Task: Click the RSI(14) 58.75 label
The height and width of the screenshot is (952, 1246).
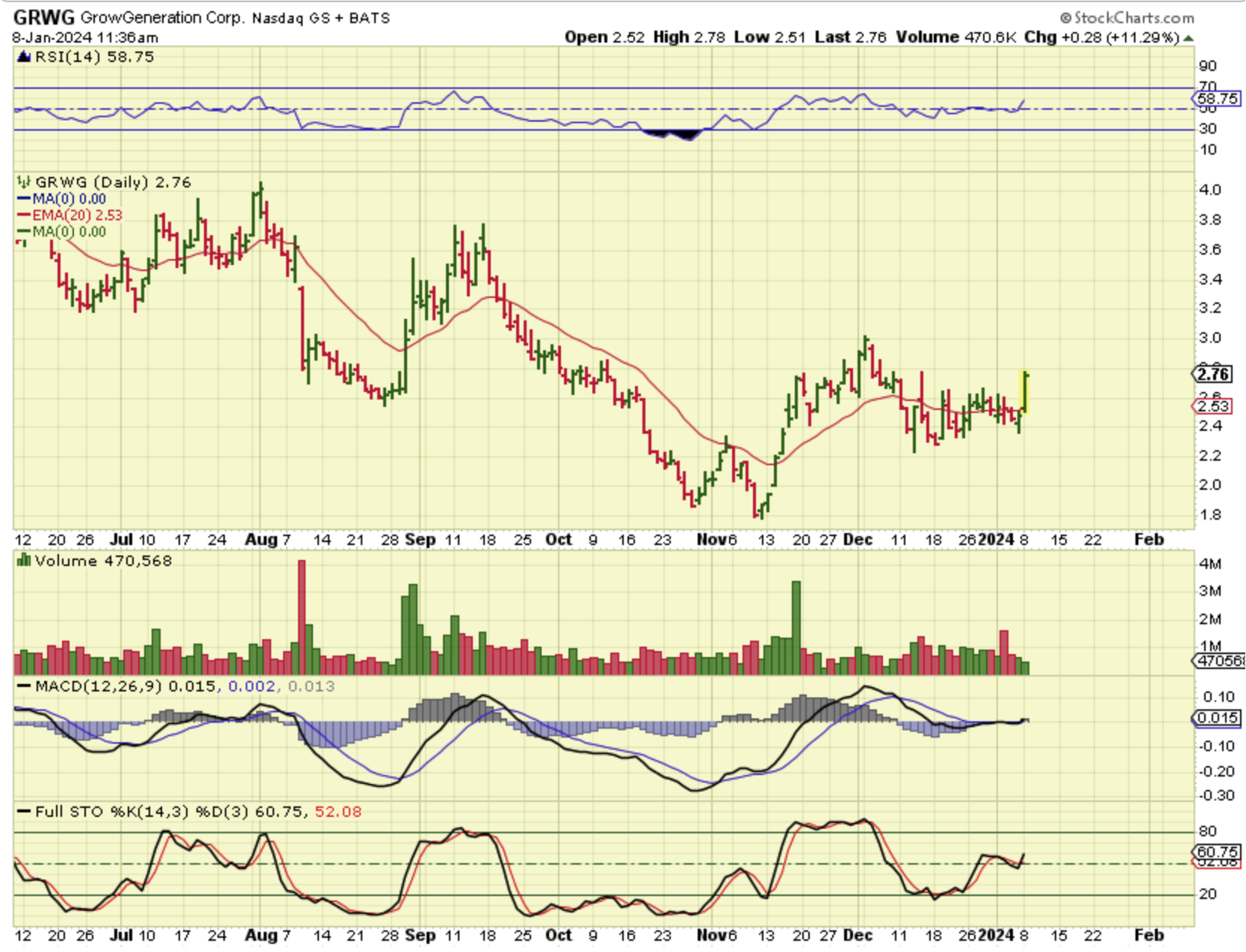Action: 94,57
